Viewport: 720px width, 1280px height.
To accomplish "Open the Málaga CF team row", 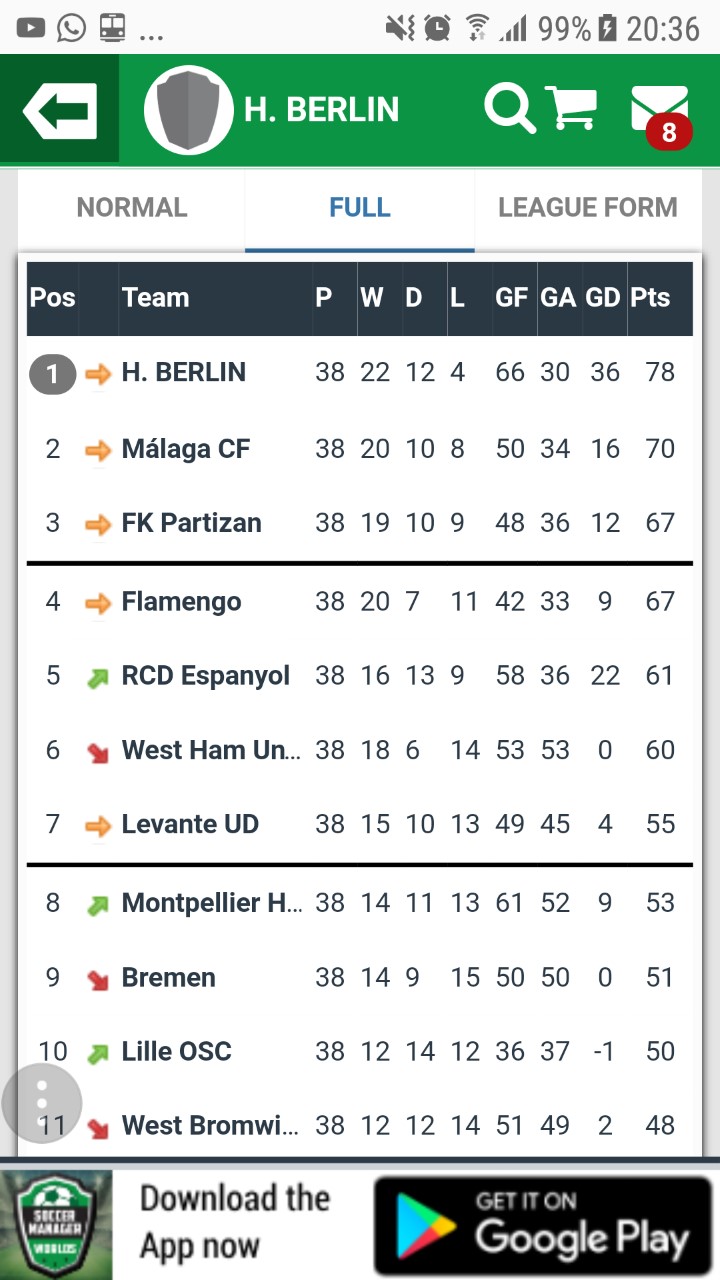I will point(186,449).
